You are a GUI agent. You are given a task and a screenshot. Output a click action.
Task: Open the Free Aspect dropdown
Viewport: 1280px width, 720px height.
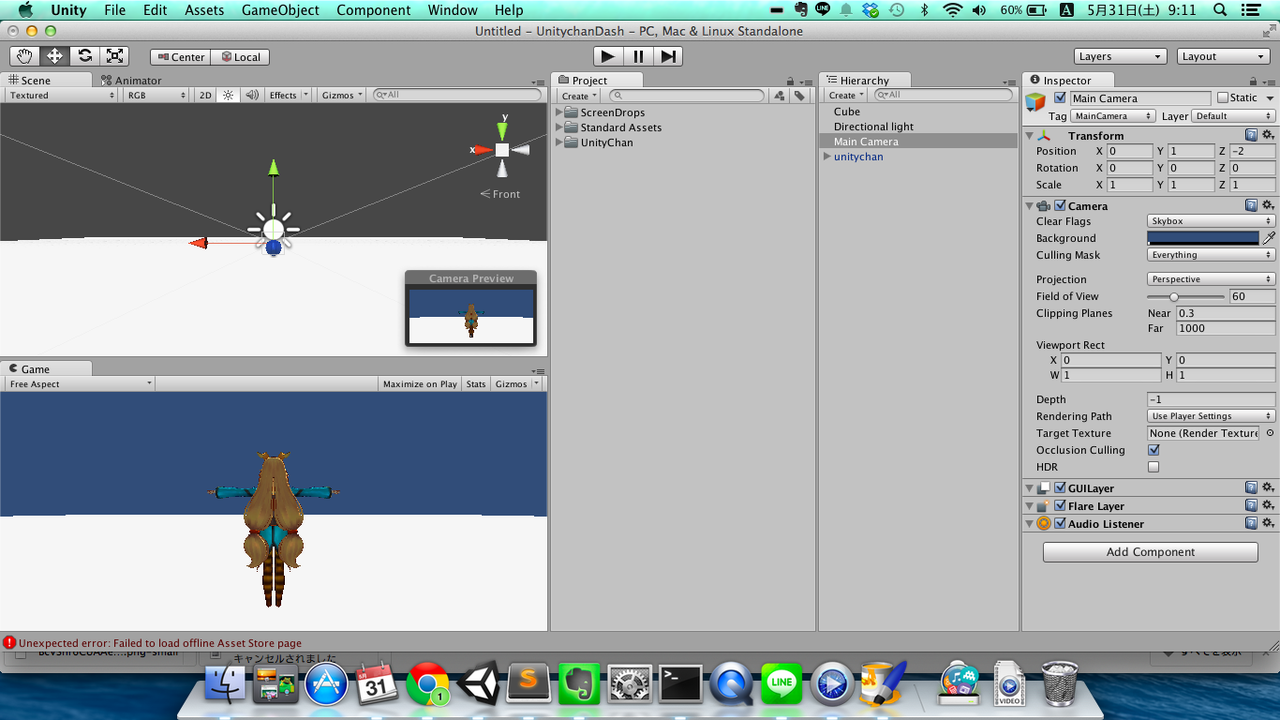coord(79,384)
